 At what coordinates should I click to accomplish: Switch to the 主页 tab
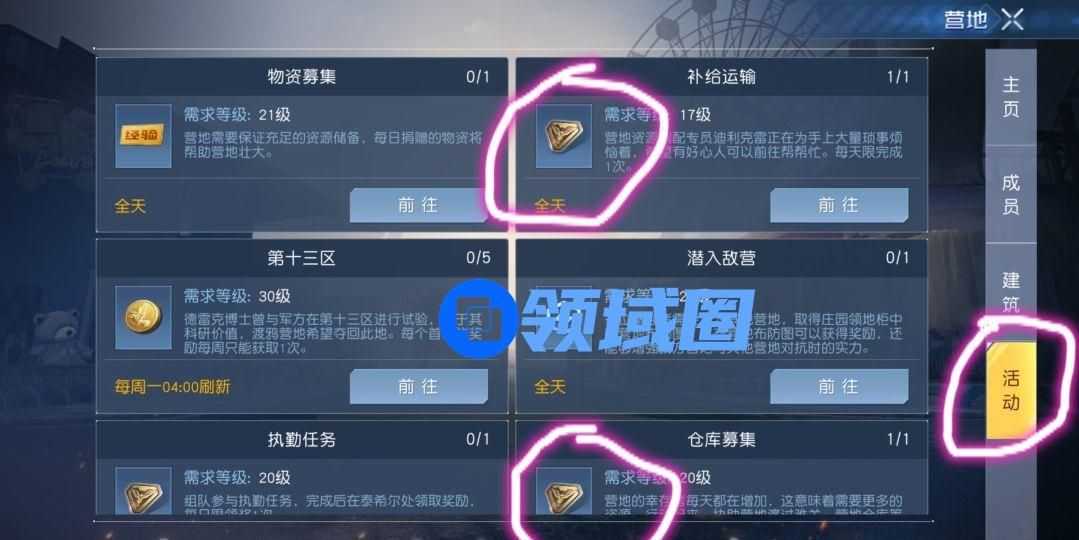click(1010, 96)
